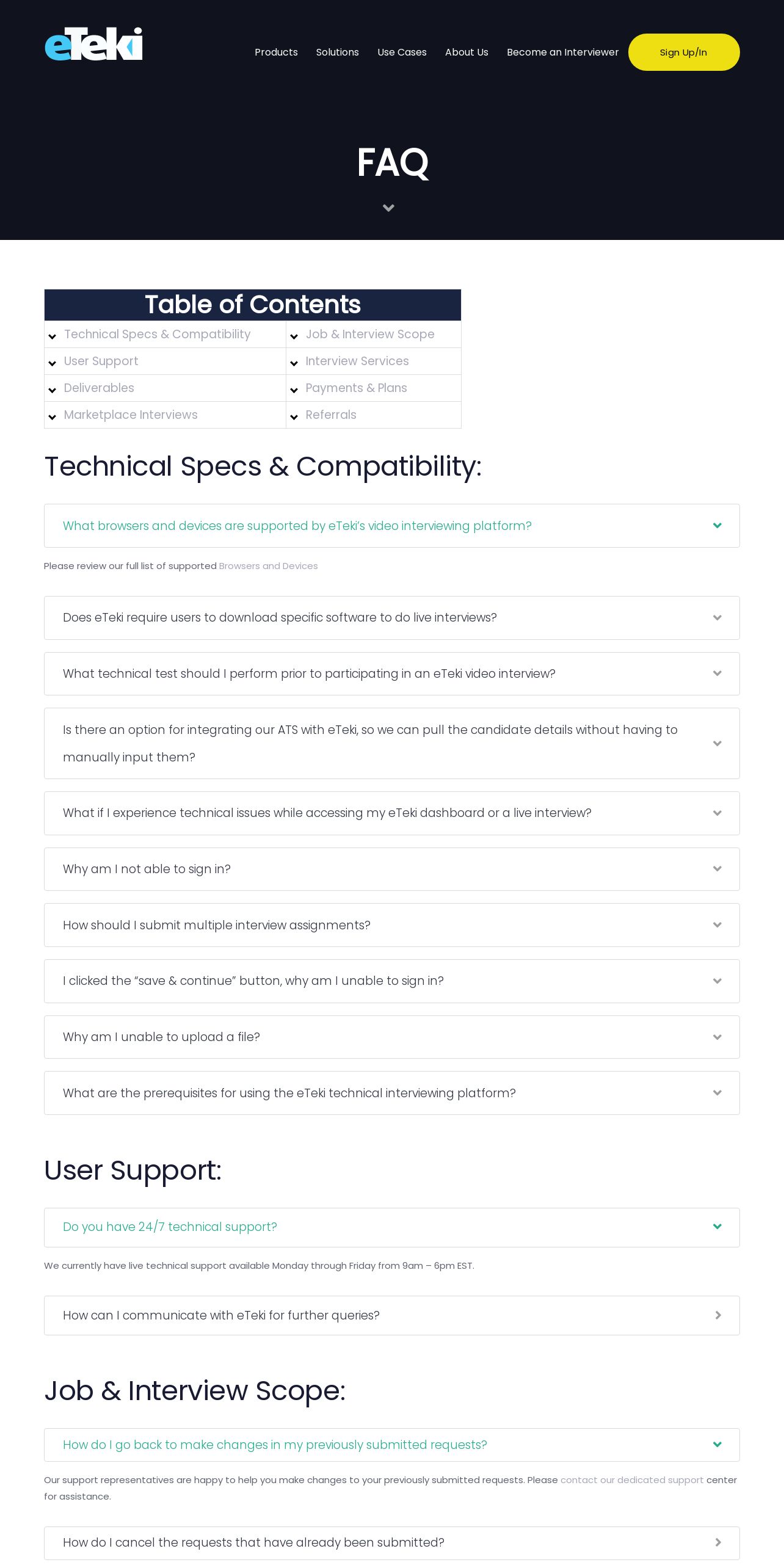Image resolution: width=784 pixels, height=1568 pixels.
Task: Open the Products menu
Action: [276, 53]
